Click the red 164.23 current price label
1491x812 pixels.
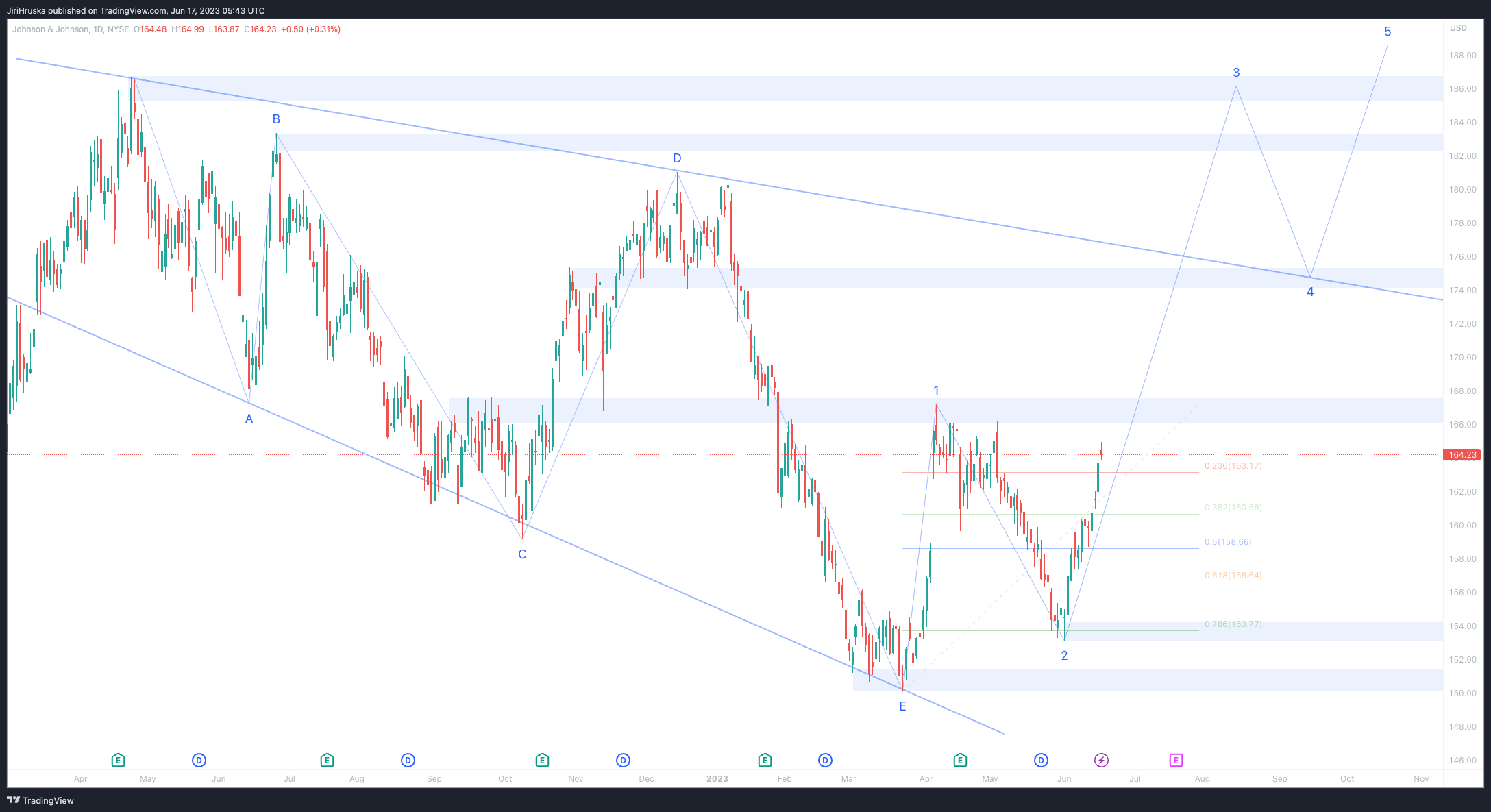[x=1462, y=455]
